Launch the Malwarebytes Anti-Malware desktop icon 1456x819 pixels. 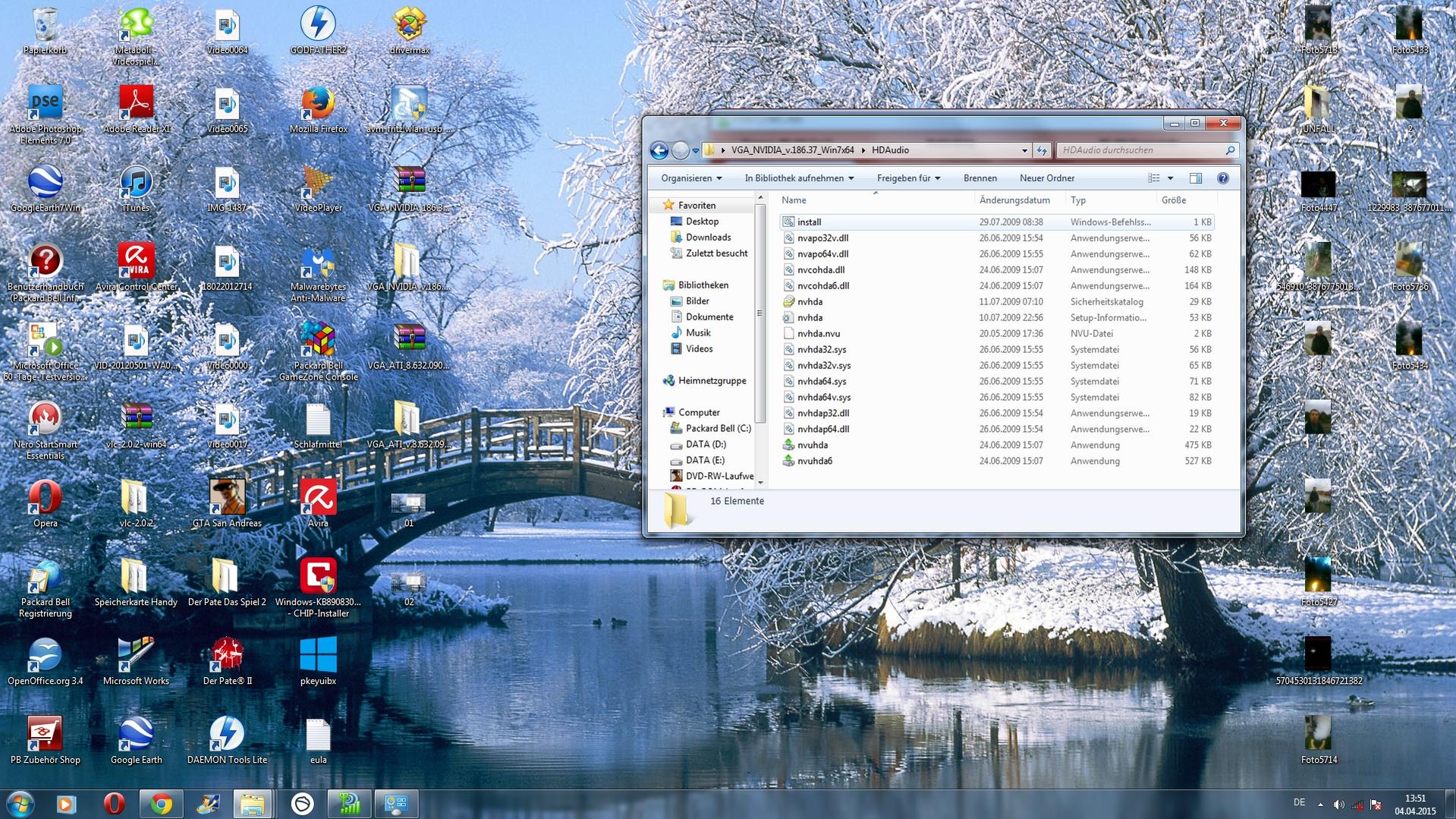click(318, 273)
